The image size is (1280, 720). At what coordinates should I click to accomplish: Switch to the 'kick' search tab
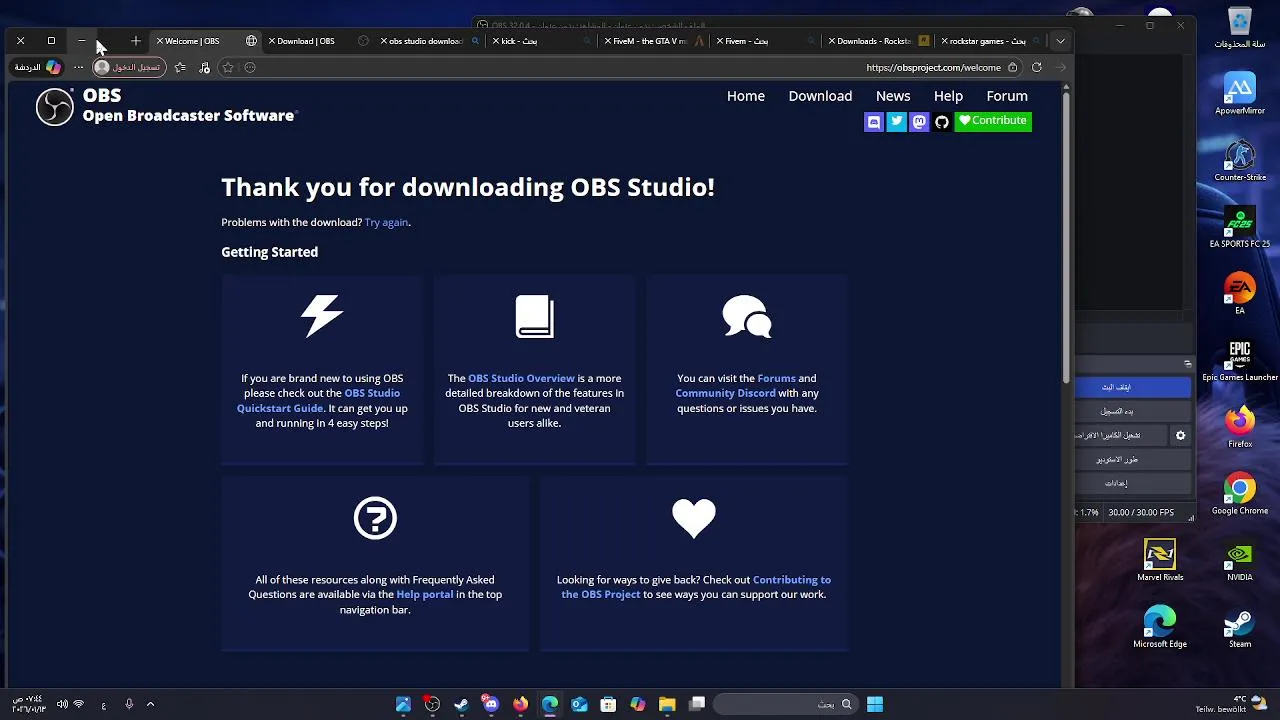[544, 41]
